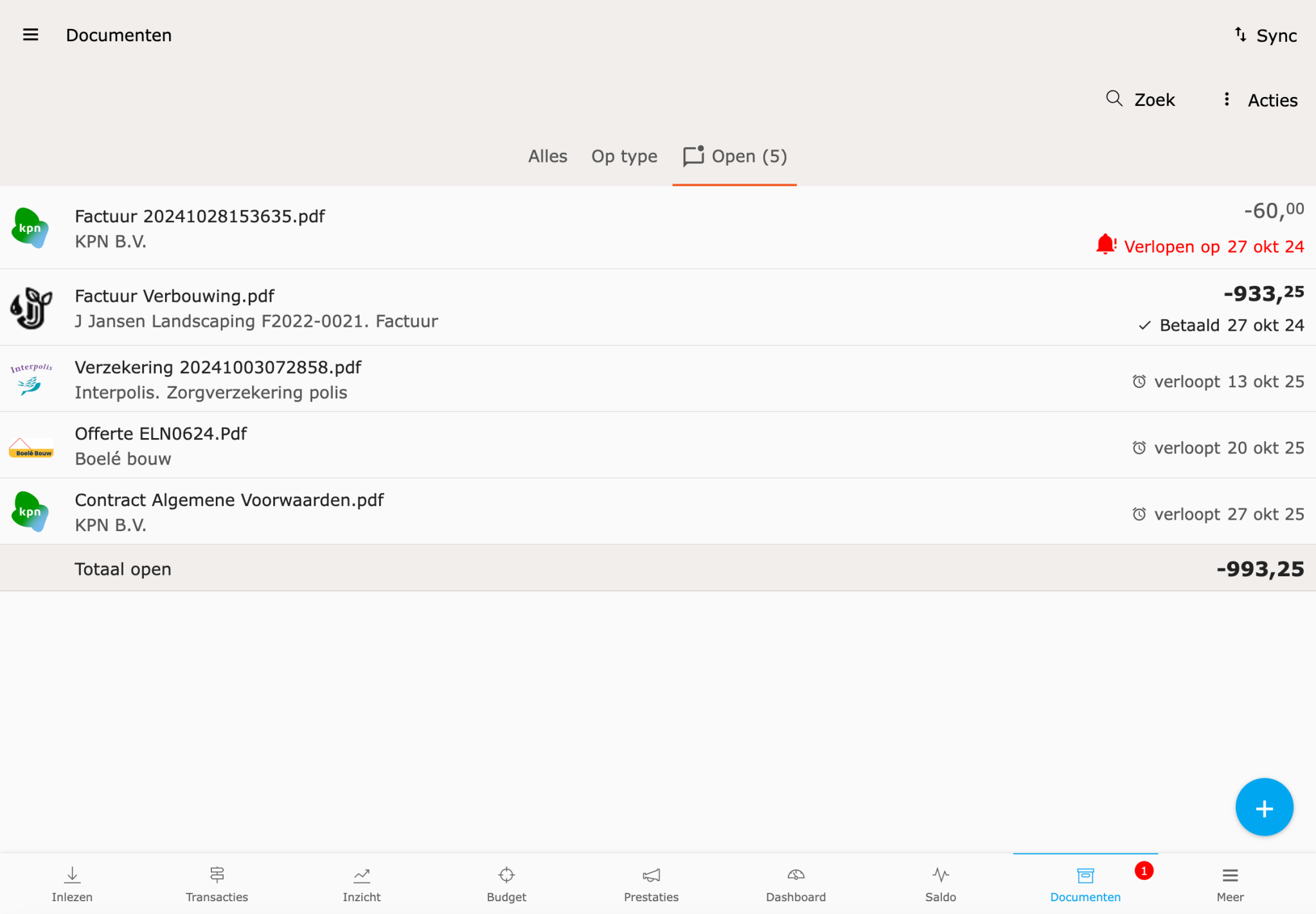The height and width of the screenshot is (914, 1316).
Task: Click J Jansen Landscaping F2022-0021 subtitle
Action: (x=256, y=321)
